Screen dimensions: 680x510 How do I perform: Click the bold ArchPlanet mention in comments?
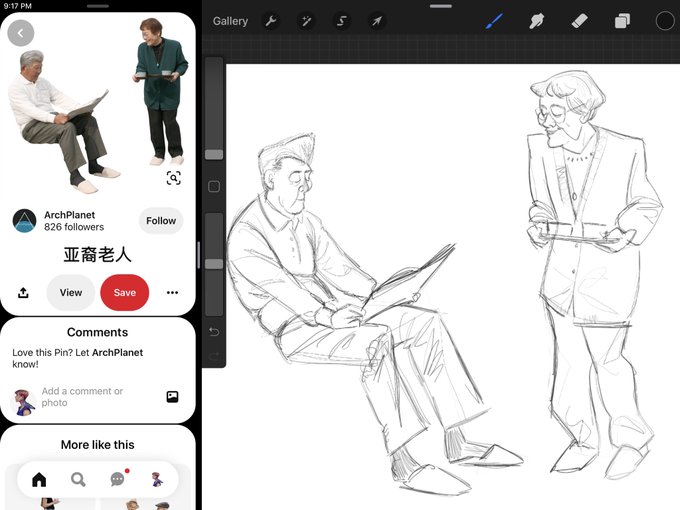tap(118, 352)
